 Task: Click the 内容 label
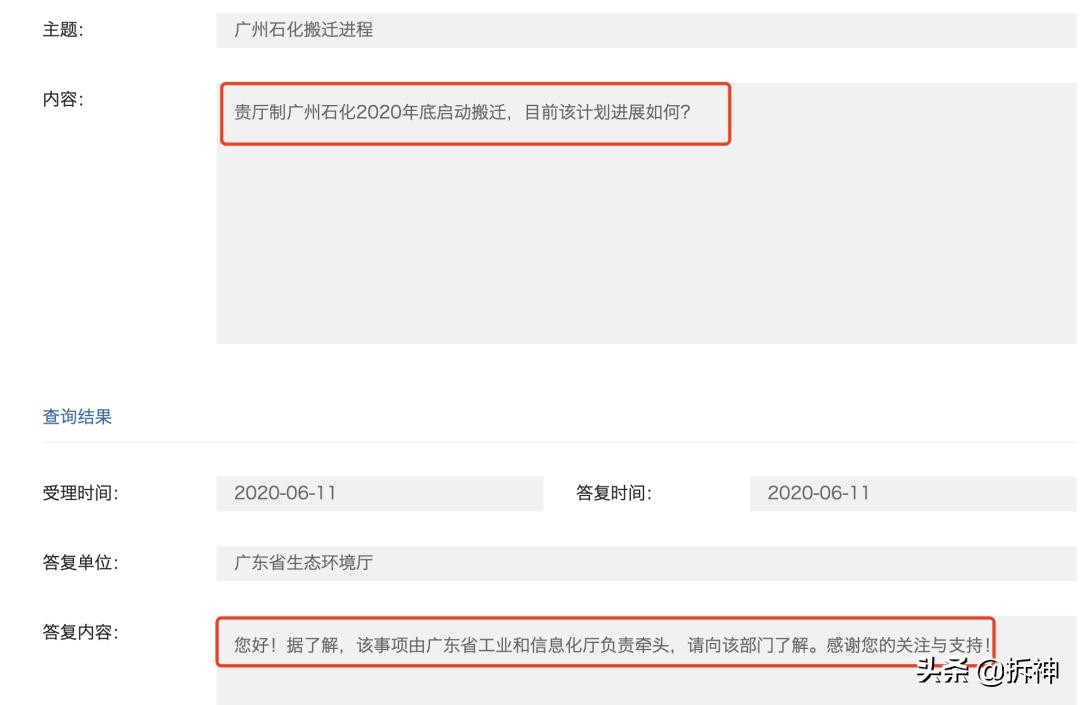pos(63,99)
